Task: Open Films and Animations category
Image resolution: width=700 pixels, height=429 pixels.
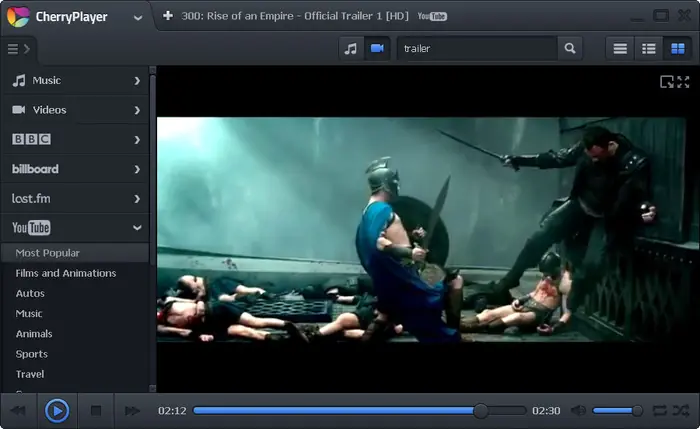Action: coord(66,273)
